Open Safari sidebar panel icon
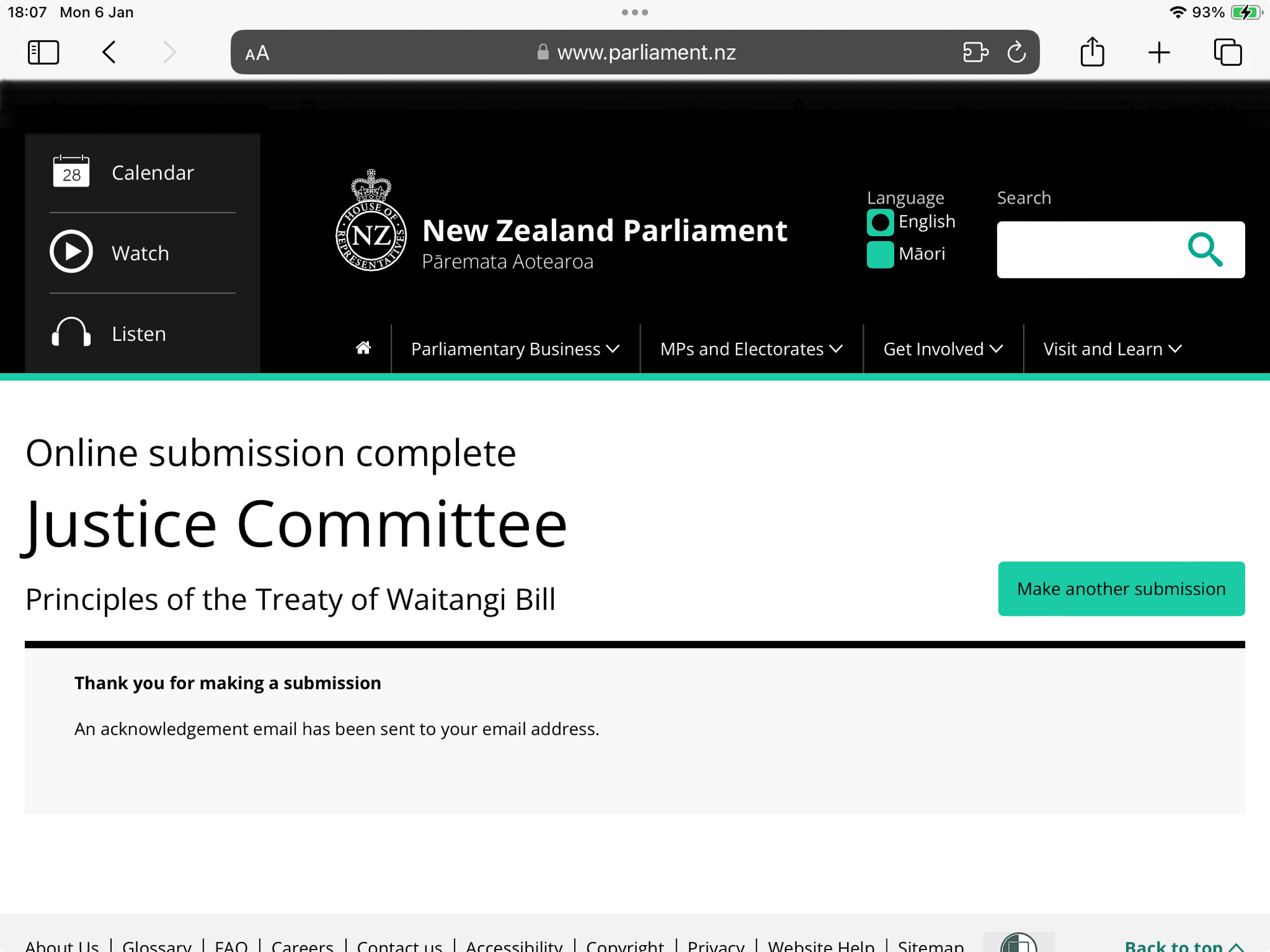The height and width of the screenshot is (952, 1270). (43, 52)
